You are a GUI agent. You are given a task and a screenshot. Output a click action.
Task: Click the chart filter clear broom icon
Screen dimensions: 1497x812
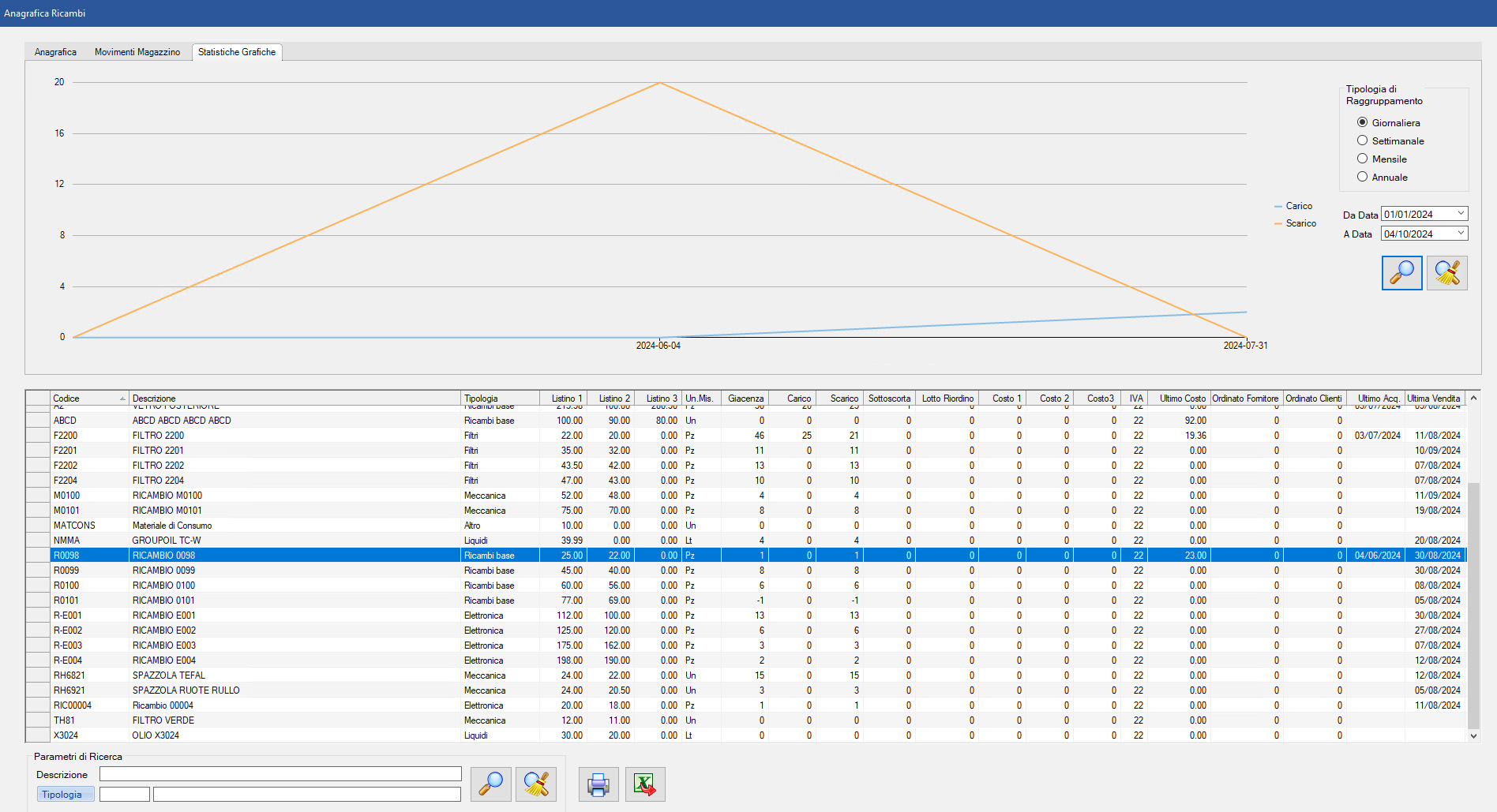tap(1446, 273)
